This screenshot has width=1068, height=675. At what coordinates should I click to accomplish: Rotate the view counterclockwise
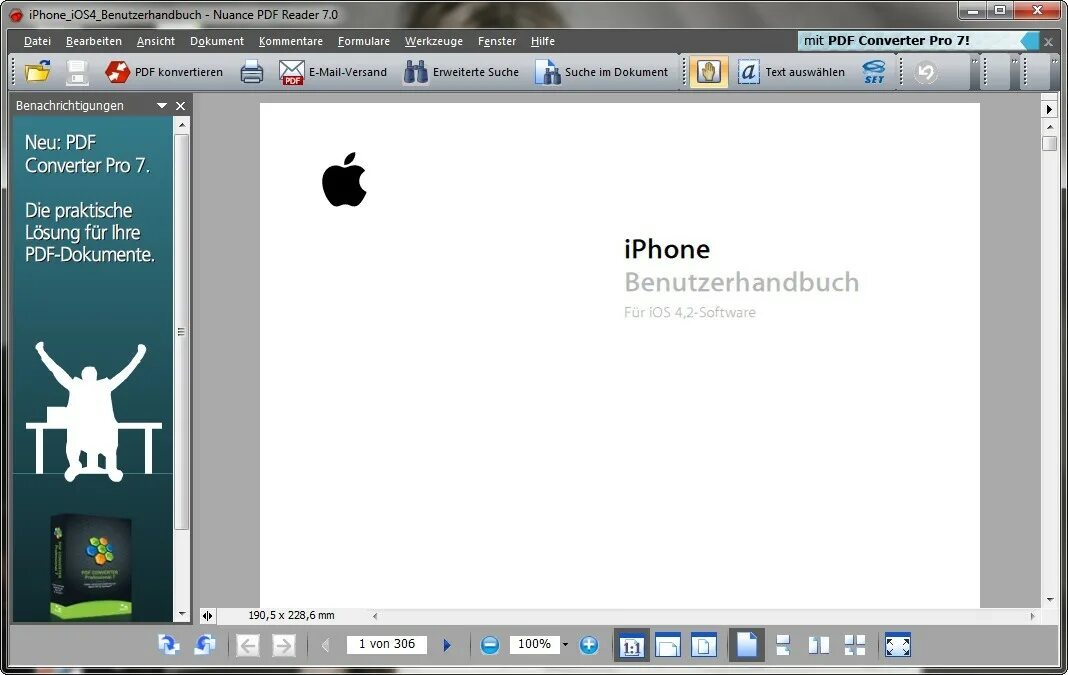(204, 644)
